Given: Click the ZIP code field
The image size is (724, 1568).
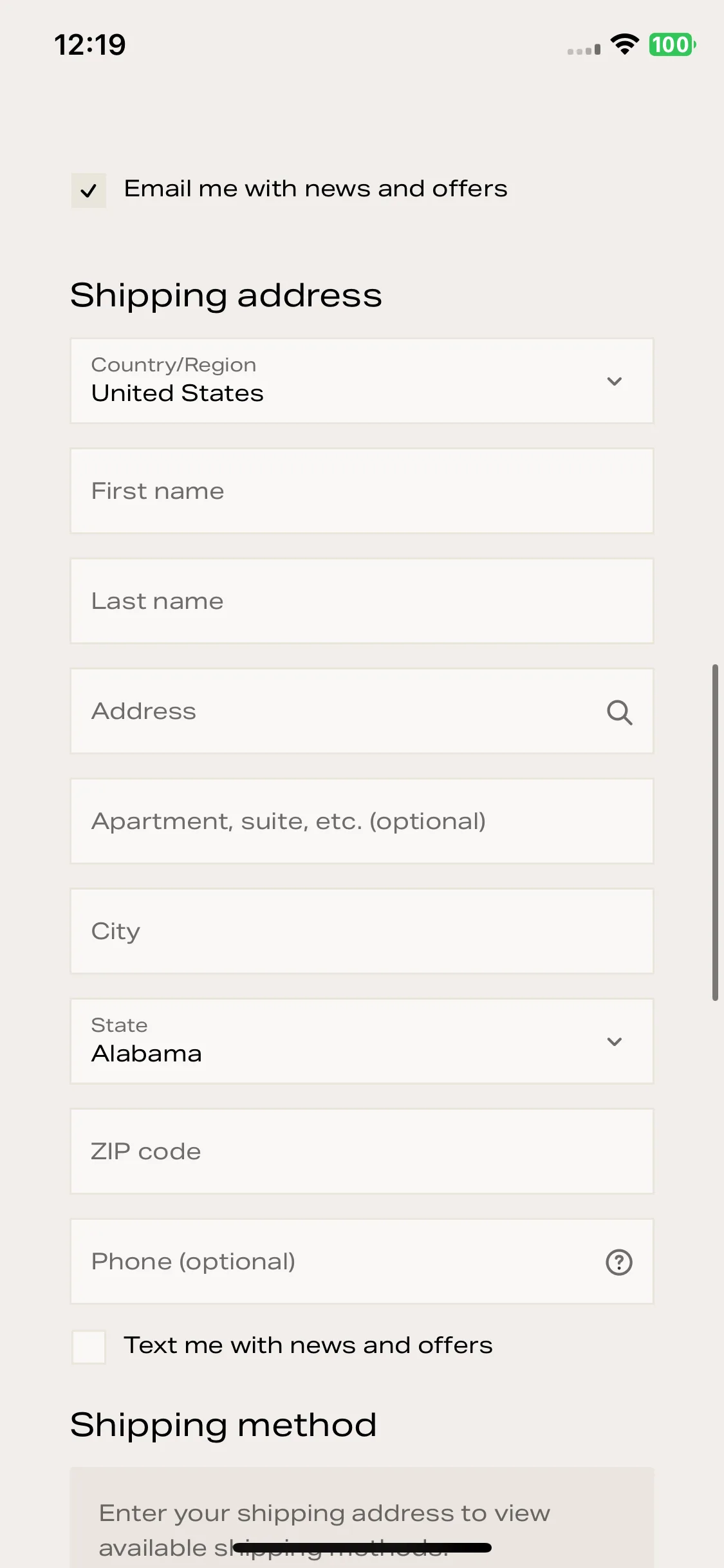Looking at the screenshot, I should pos(362,1152).
